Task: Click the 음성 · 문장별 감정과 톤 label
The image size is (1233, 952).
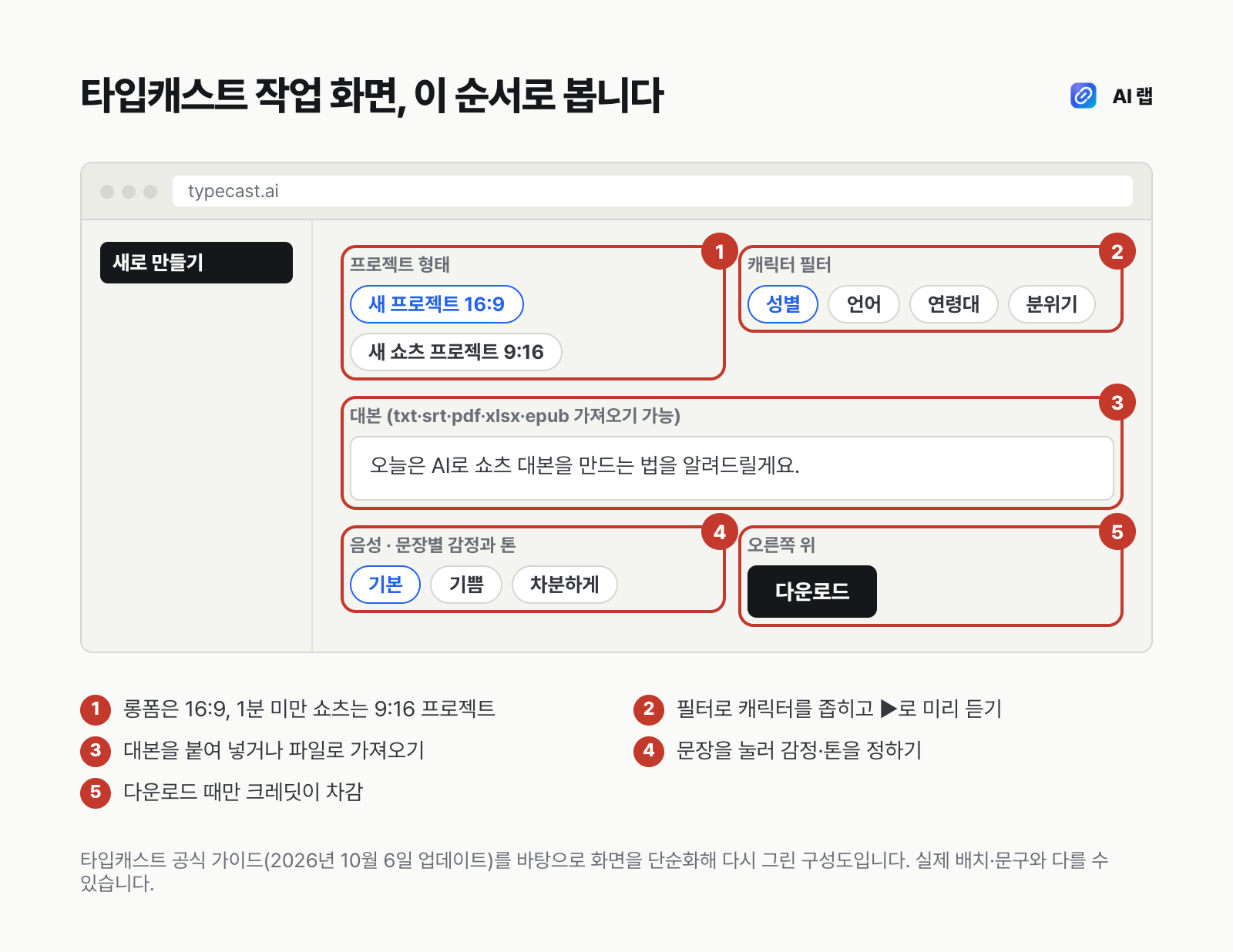Action: coord(433,545)
